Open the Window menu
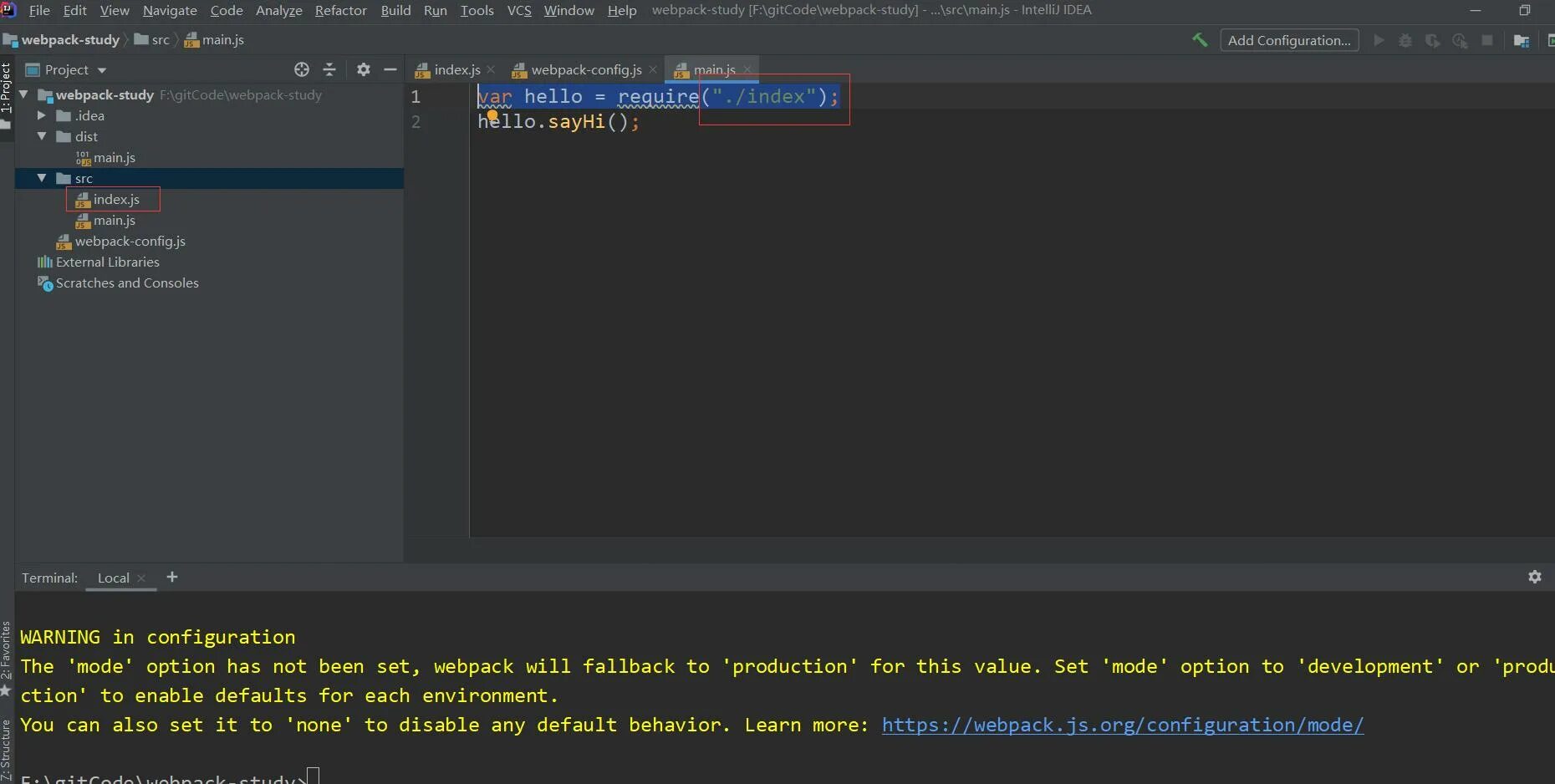1555x784 pixels. pyautogui.click(x=569, y=10)
